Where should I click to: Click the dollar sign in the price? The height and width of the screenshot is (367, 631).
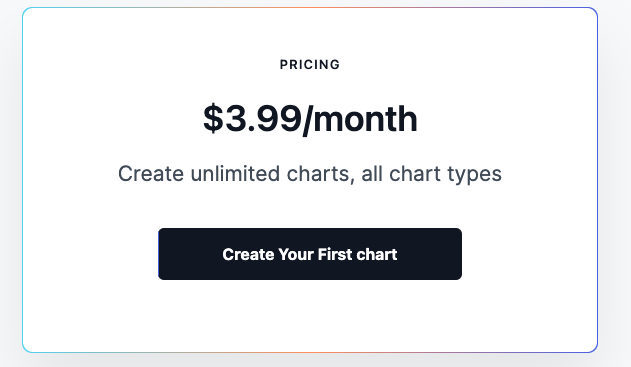pos(213,118)
